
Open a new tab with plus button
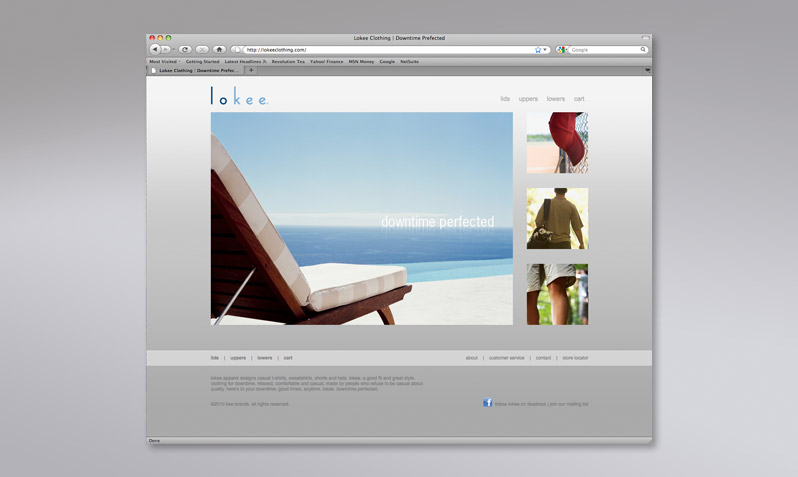251,70
